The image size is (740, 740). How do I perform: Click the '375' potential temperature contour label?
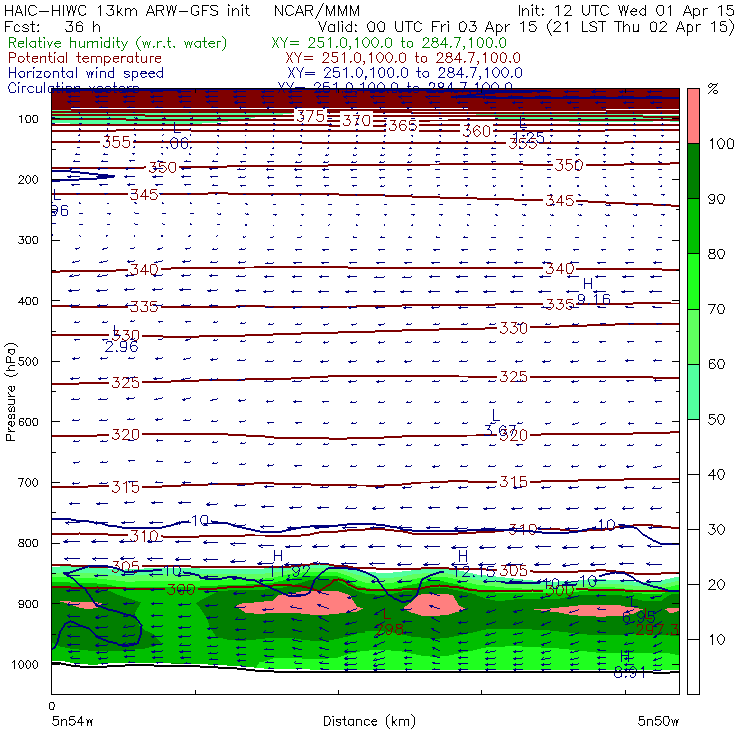tap(311, 116)
